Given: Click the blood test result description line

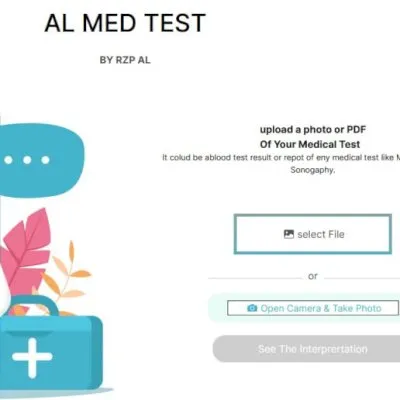Looking at the screenshot, I should coord(281,157).
